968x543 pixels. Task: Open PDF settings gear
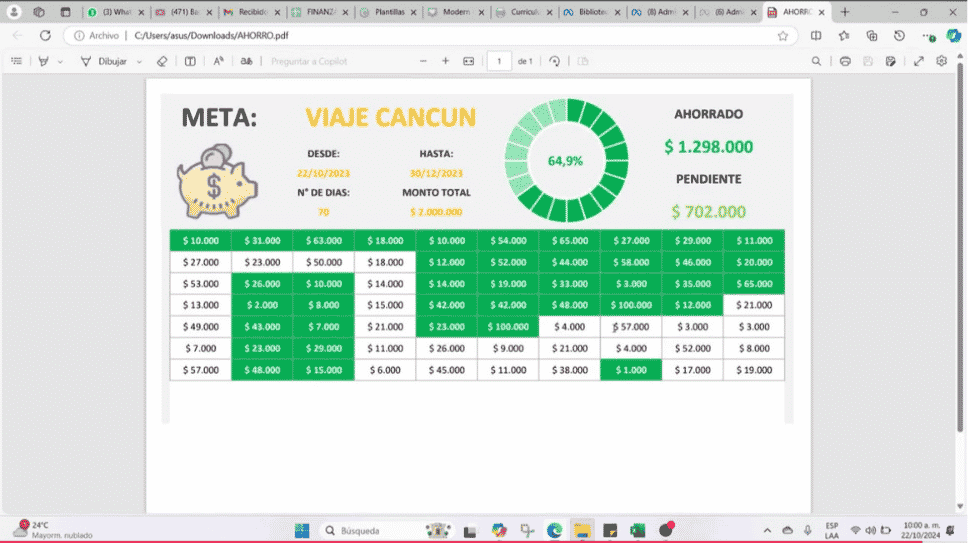coord(941,61)
